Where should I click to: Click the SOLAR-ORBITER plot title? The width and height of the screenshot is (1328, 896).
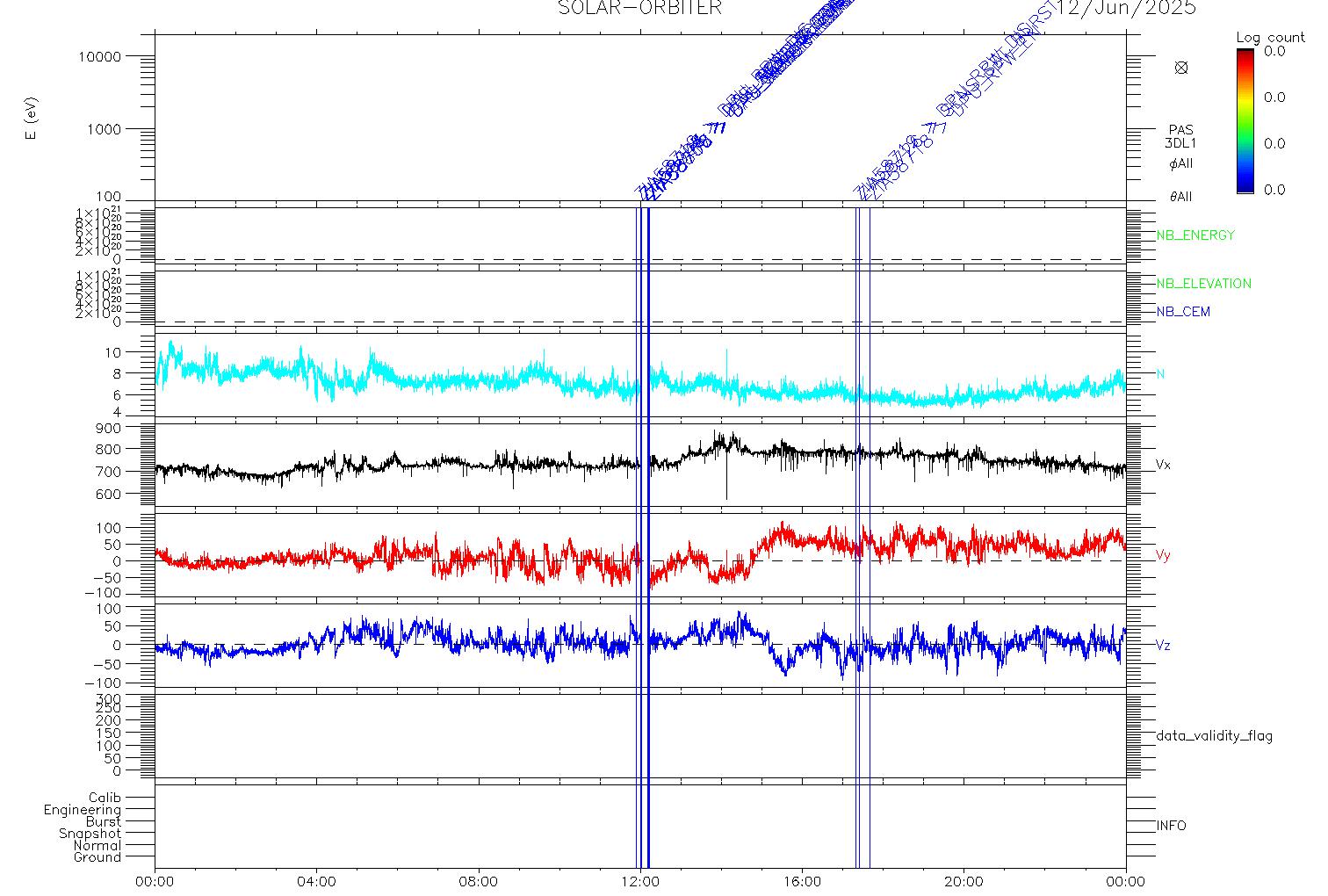pos(639,8)
